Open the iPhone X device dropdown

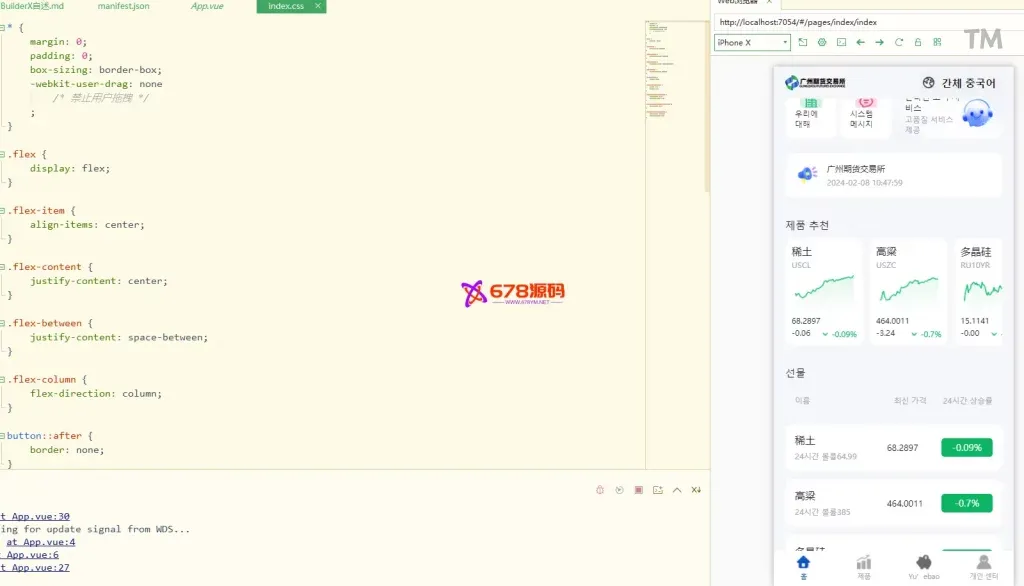coord(752,42)
